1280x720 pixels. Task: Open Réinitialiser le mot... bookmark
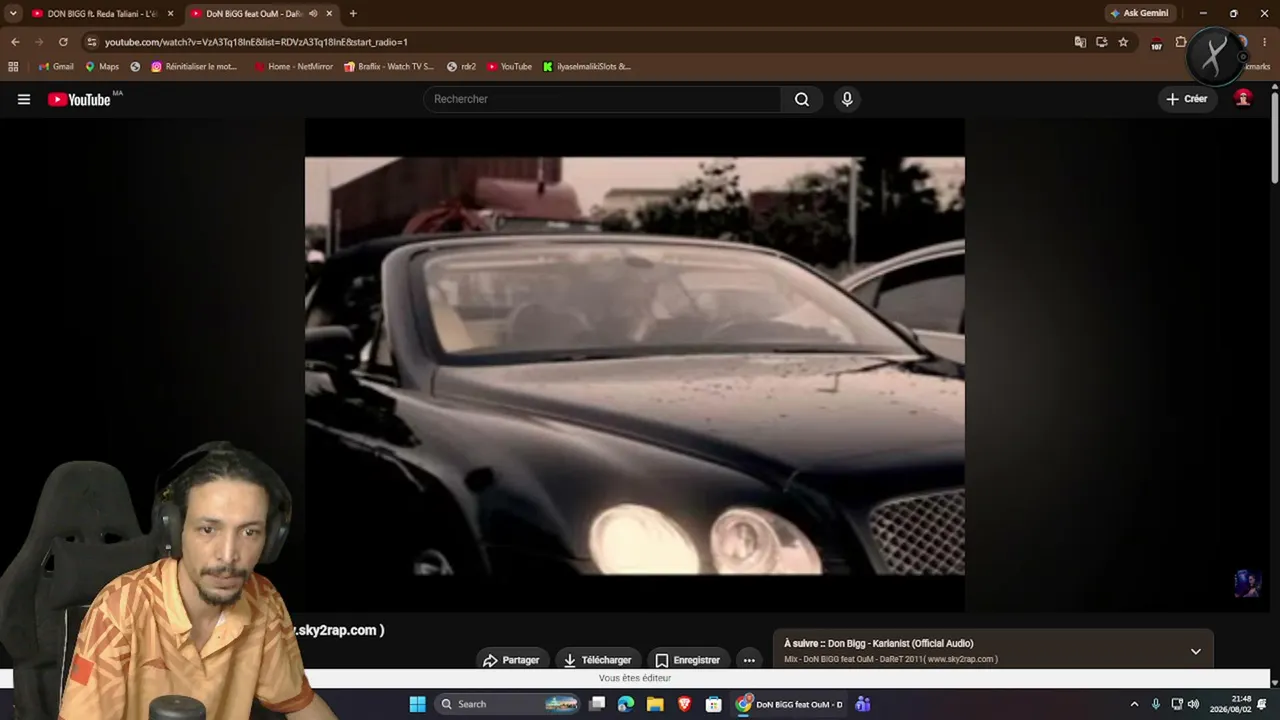coord(195,67)
